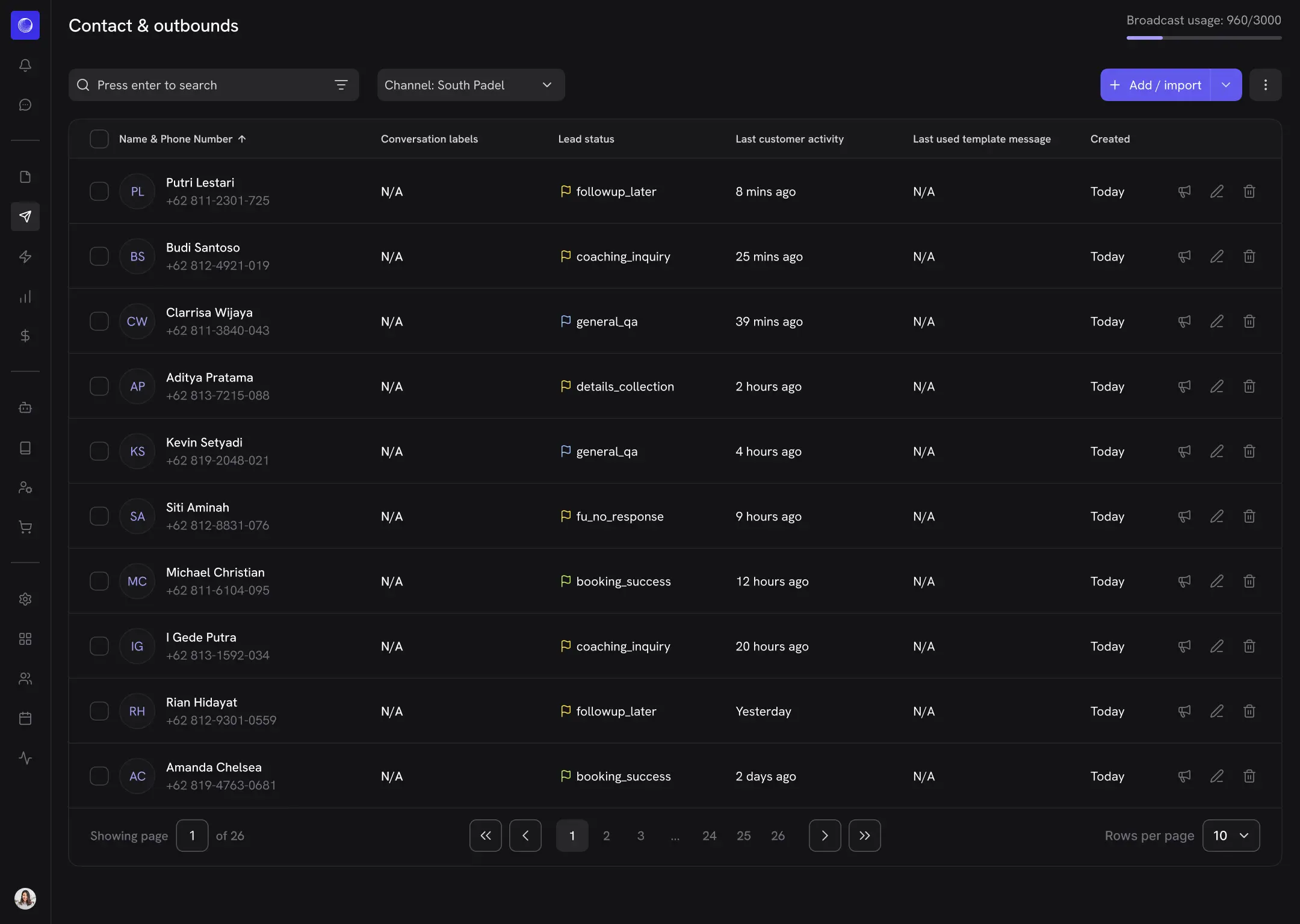
Task: Open the lightning bolt automation icon
Action: tap(25, 257)
